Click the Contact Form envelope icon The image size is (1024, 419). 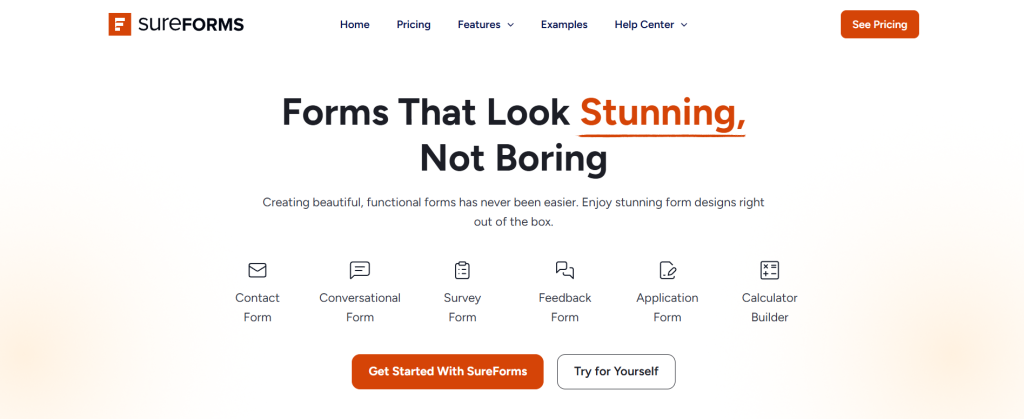(x=257, y=270)
